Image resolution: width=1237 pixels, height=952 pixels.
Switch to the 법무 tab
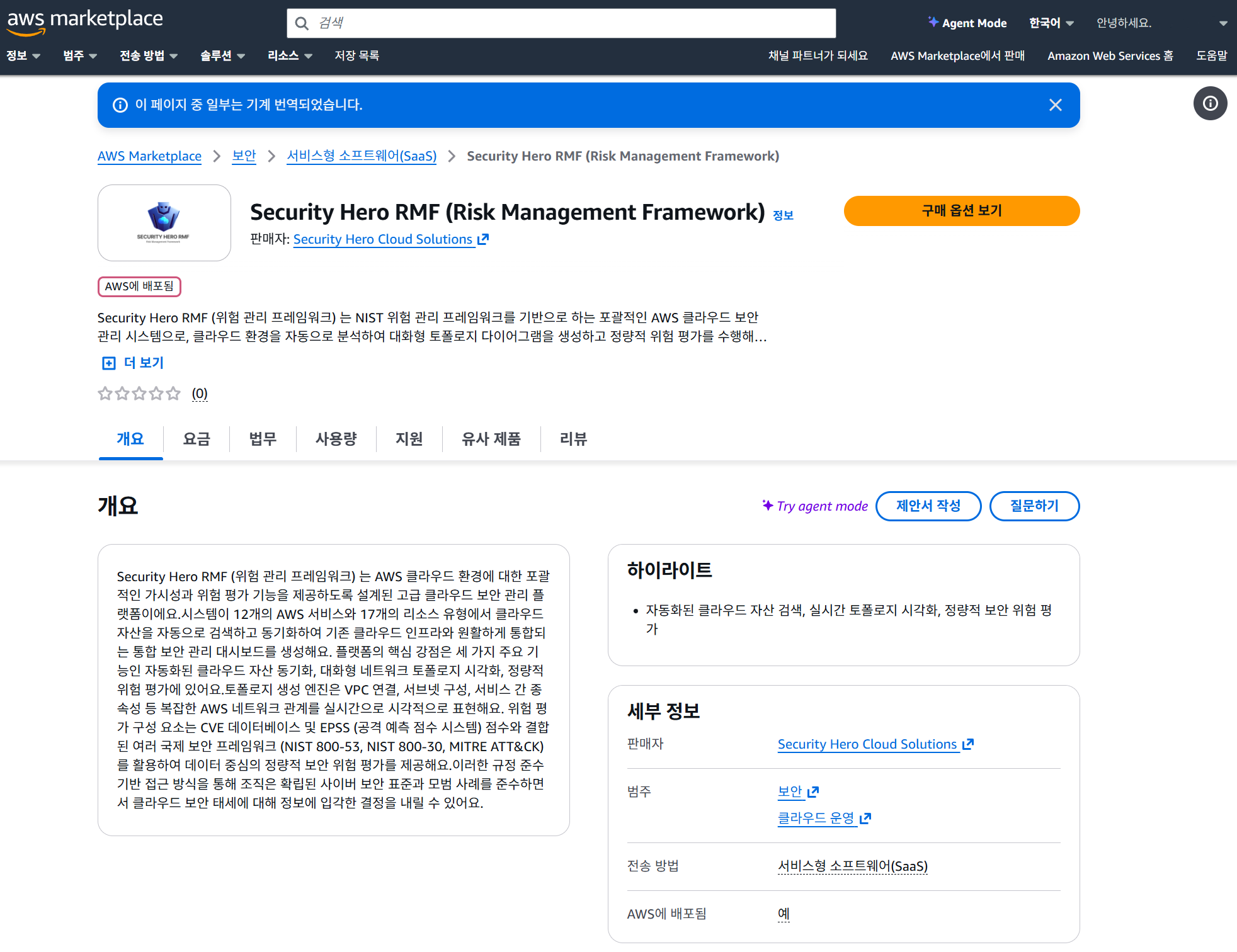click(x=263, y=439)
